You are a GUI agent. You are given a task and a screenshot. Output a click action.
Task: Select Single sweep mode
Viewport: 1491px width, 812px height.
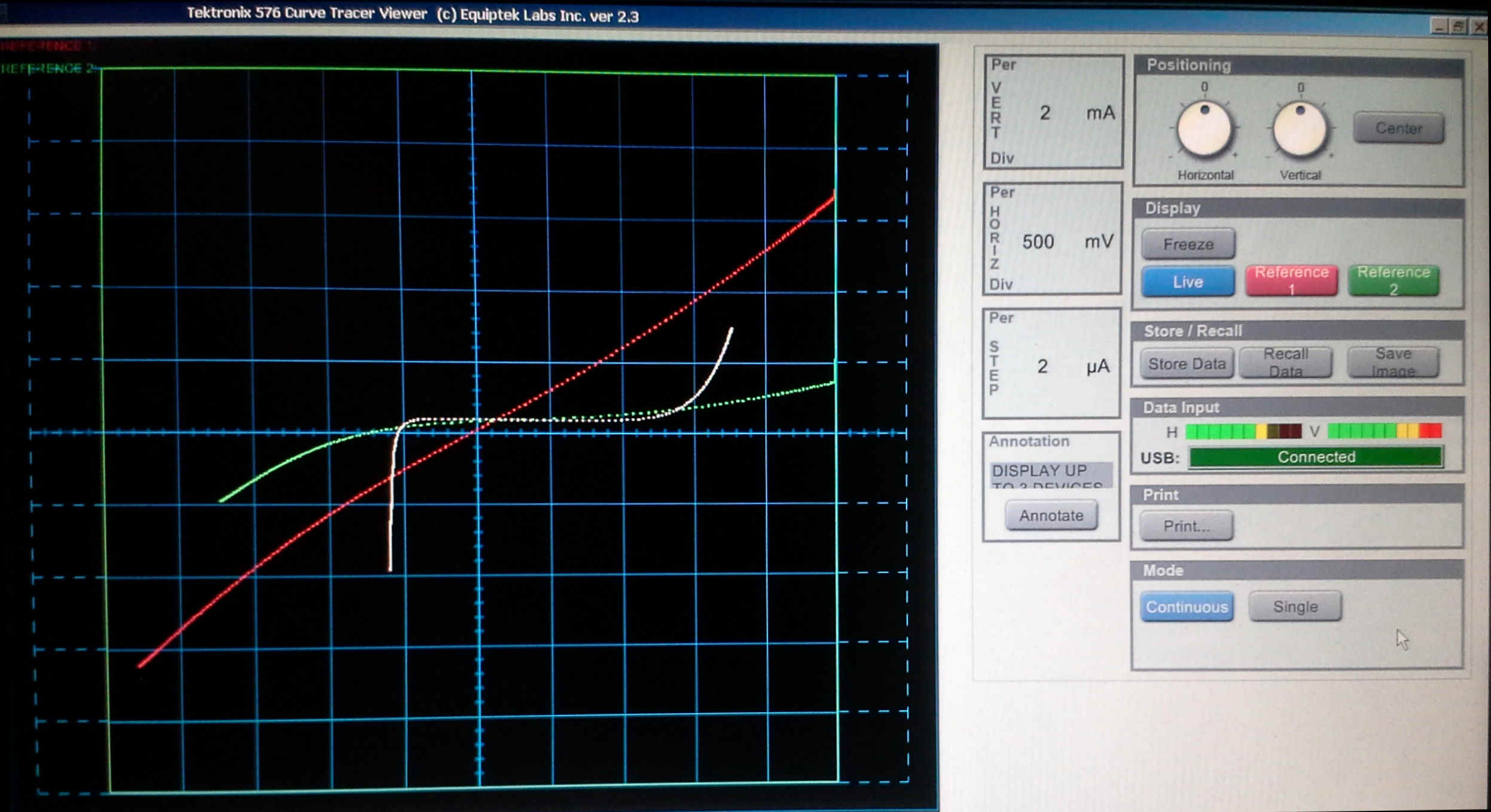pyautogui.click(x=1295, y=607)
